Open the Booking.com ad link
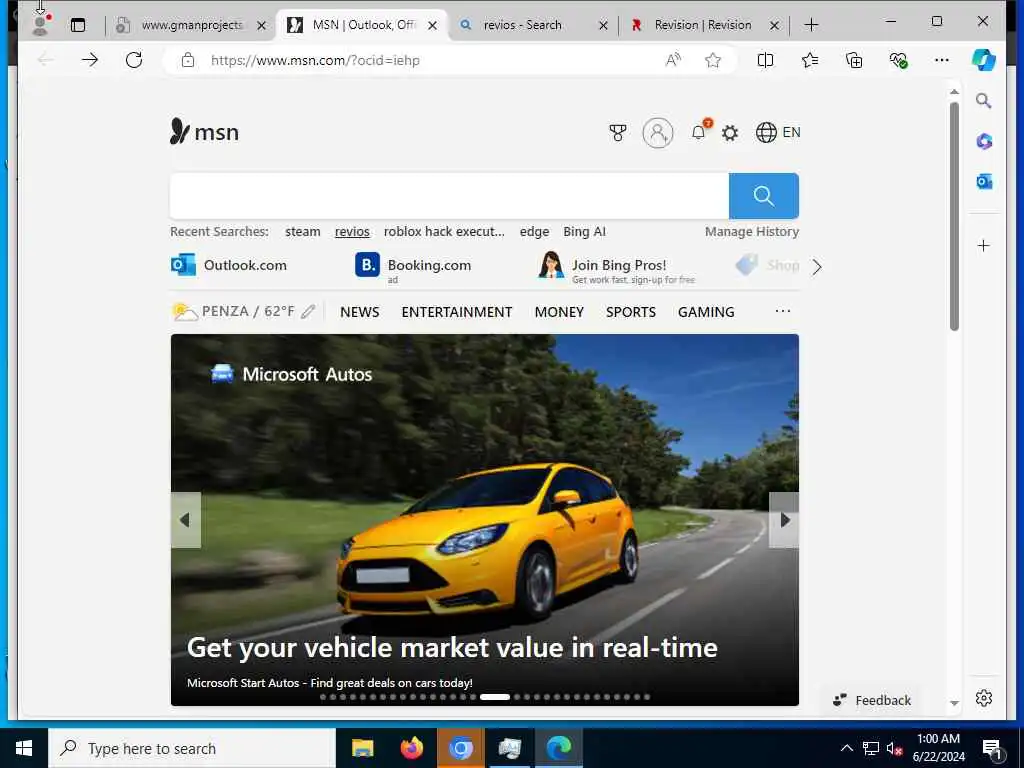1024x768 pixels. click(413, 267)
